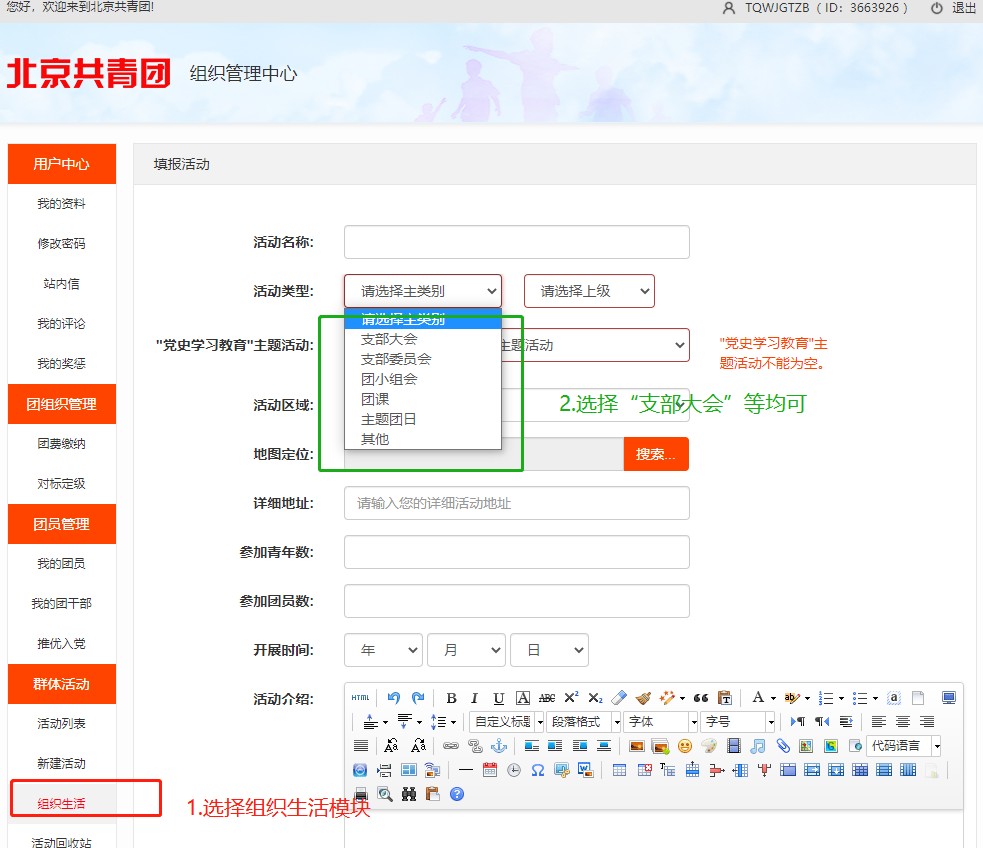Click the horizontal rule line icon
Image resolution: width=983 pixels, height=848 pixels.
click(466, 770)
